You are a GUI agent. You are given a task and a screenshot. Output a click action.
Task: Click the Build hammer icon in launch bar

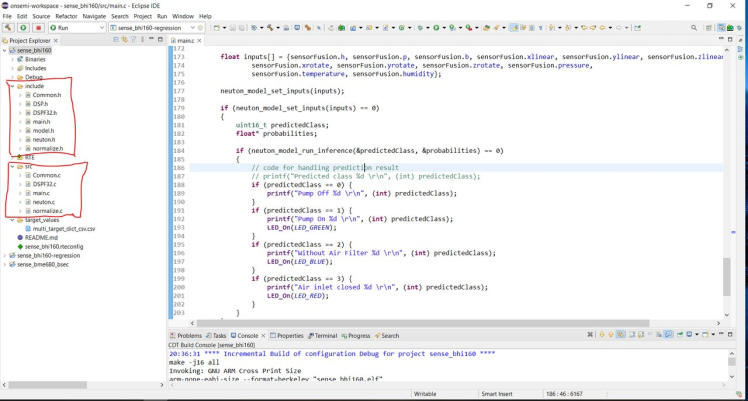pos(8,28)
